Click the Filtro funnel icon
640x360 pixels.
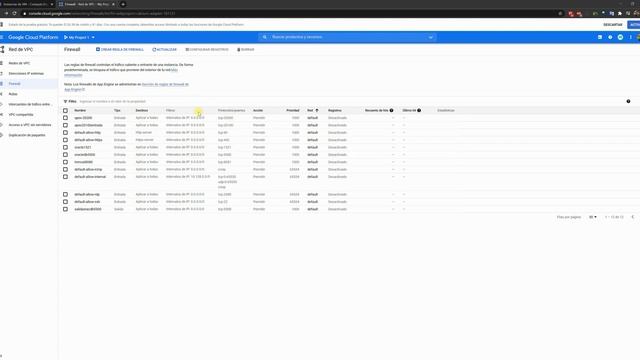coord(65,101)
